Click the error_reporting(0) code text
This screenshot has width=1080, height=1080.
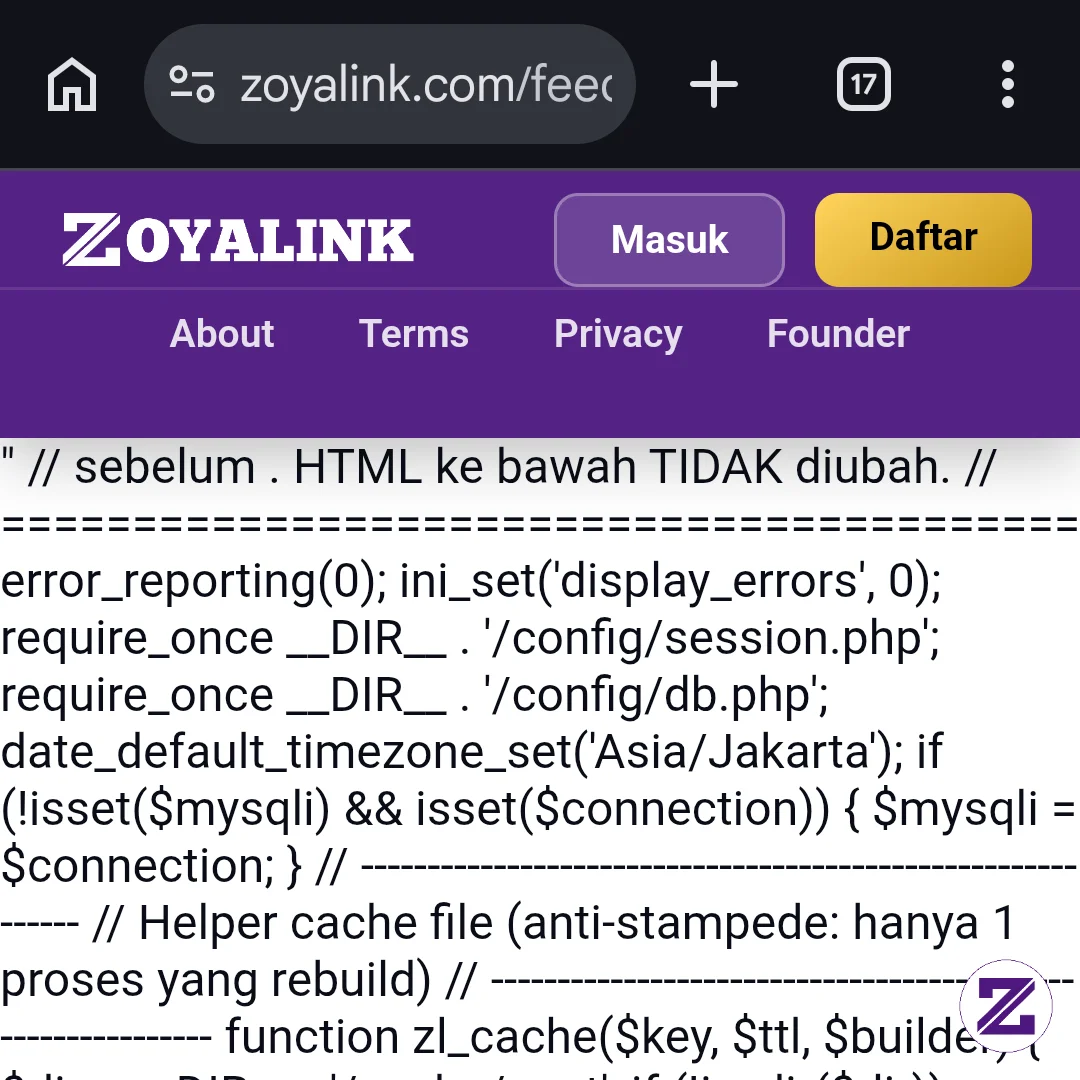195,581
